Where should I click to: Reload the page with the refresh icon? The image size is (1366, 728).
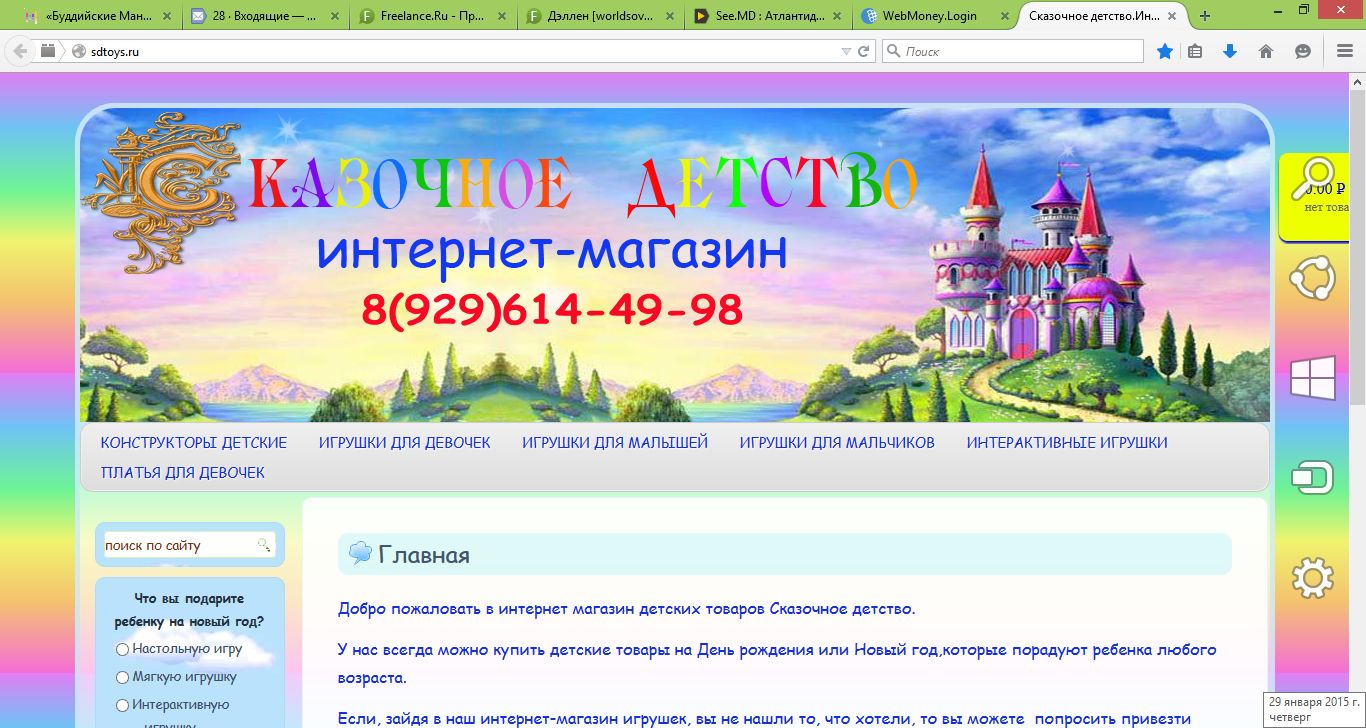(864, 51)
